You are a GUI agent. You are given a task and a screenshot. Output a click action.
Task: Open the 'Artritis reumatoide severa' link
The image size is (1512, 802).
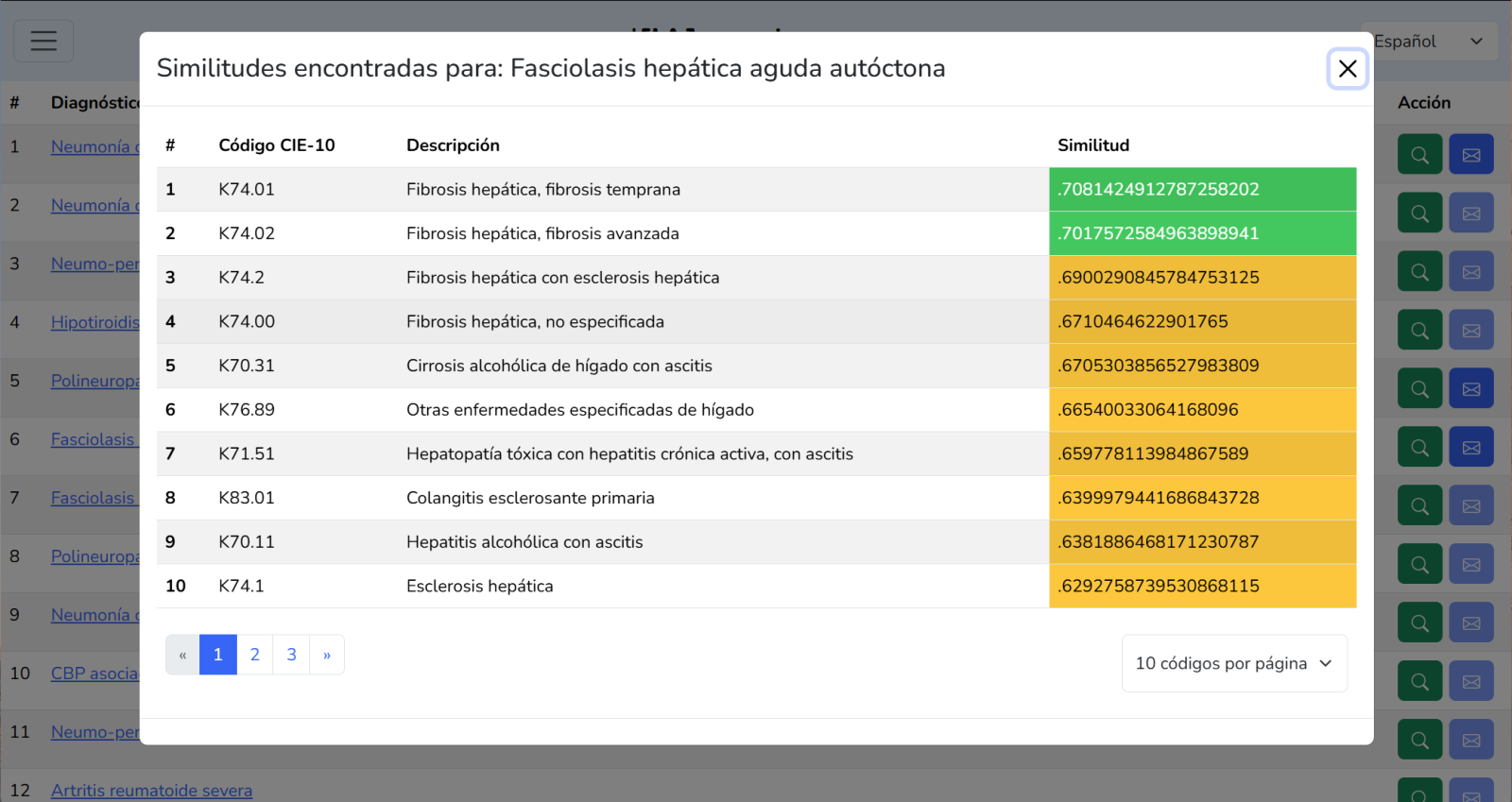[x=151, y=791]
